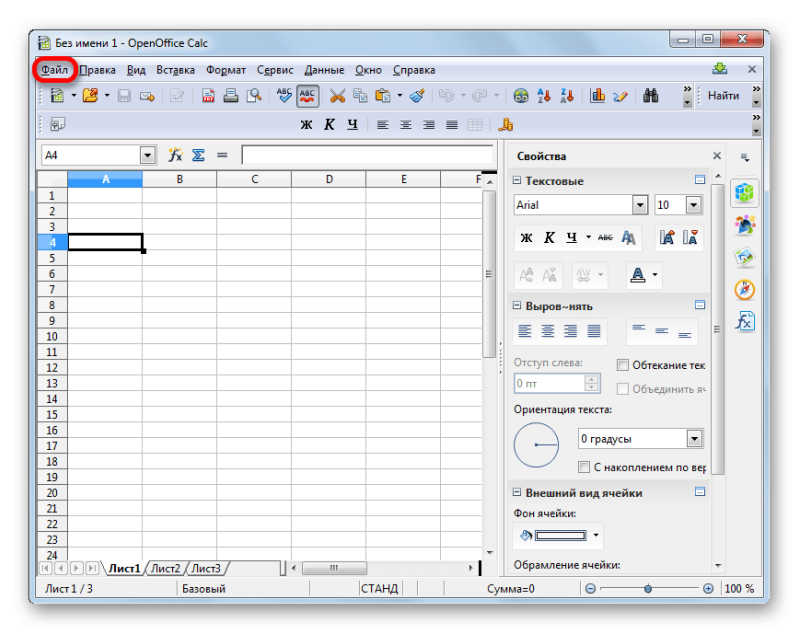Click the New spreadsheet icon
Viewport: 800px width, 634px height.
(57, 95)
